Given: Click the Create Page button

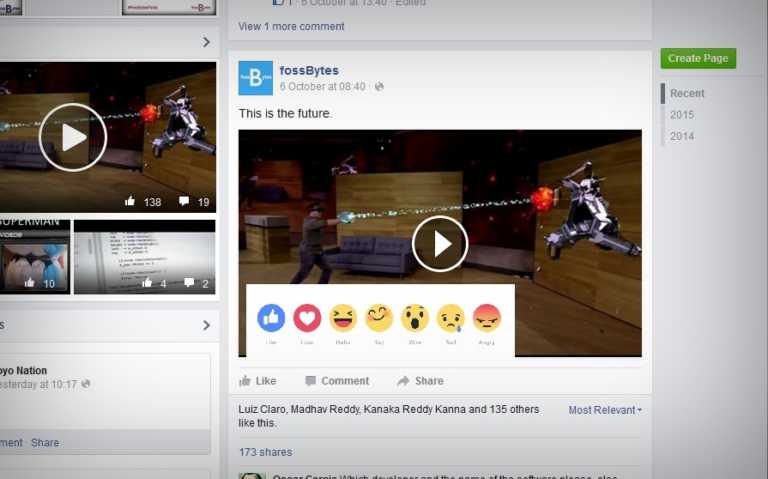Looking at the screenshot, I should click(x=698, y=58).
